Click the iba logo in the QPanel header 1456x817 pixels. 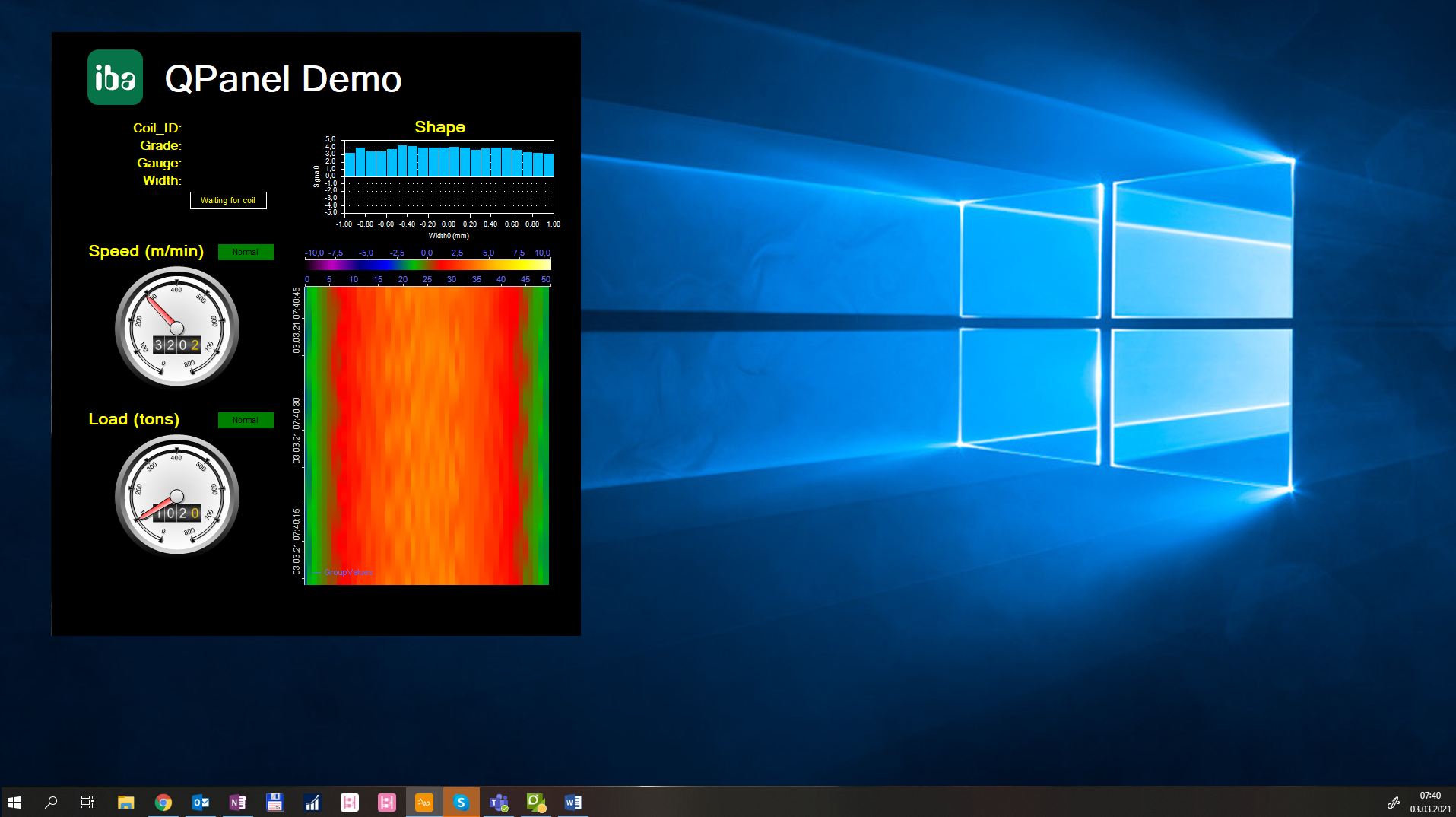point(115,78)
